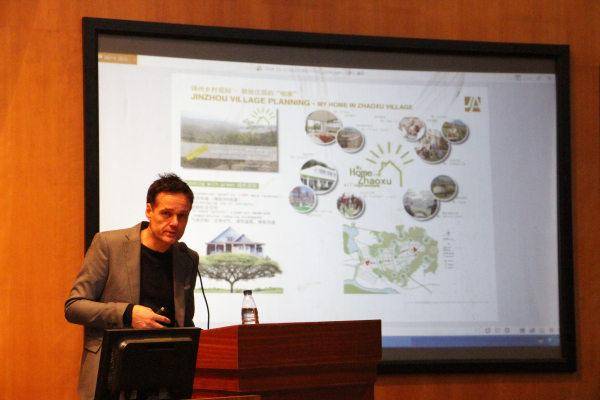
Task: Select the circular photo below Home Zhaoxu logo
Action: [350, 205]
